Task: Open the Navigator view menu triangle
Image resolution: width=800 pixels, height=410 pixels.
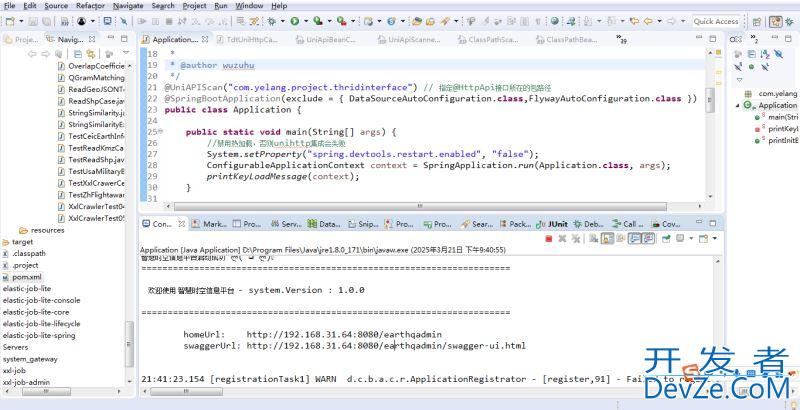Action: tap(126, 54)
